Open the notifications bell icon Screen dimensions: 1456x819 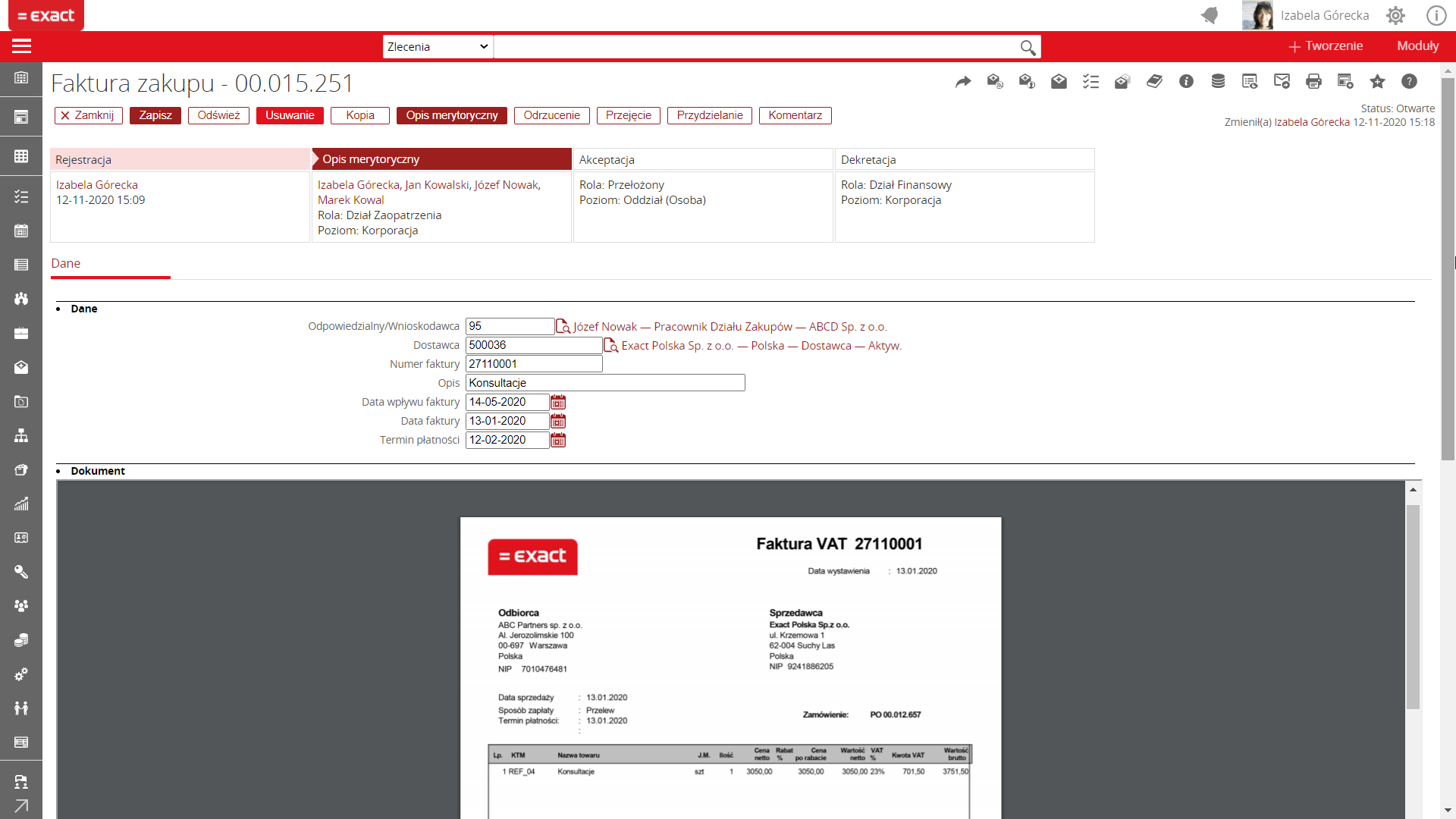click(1210, 15)
